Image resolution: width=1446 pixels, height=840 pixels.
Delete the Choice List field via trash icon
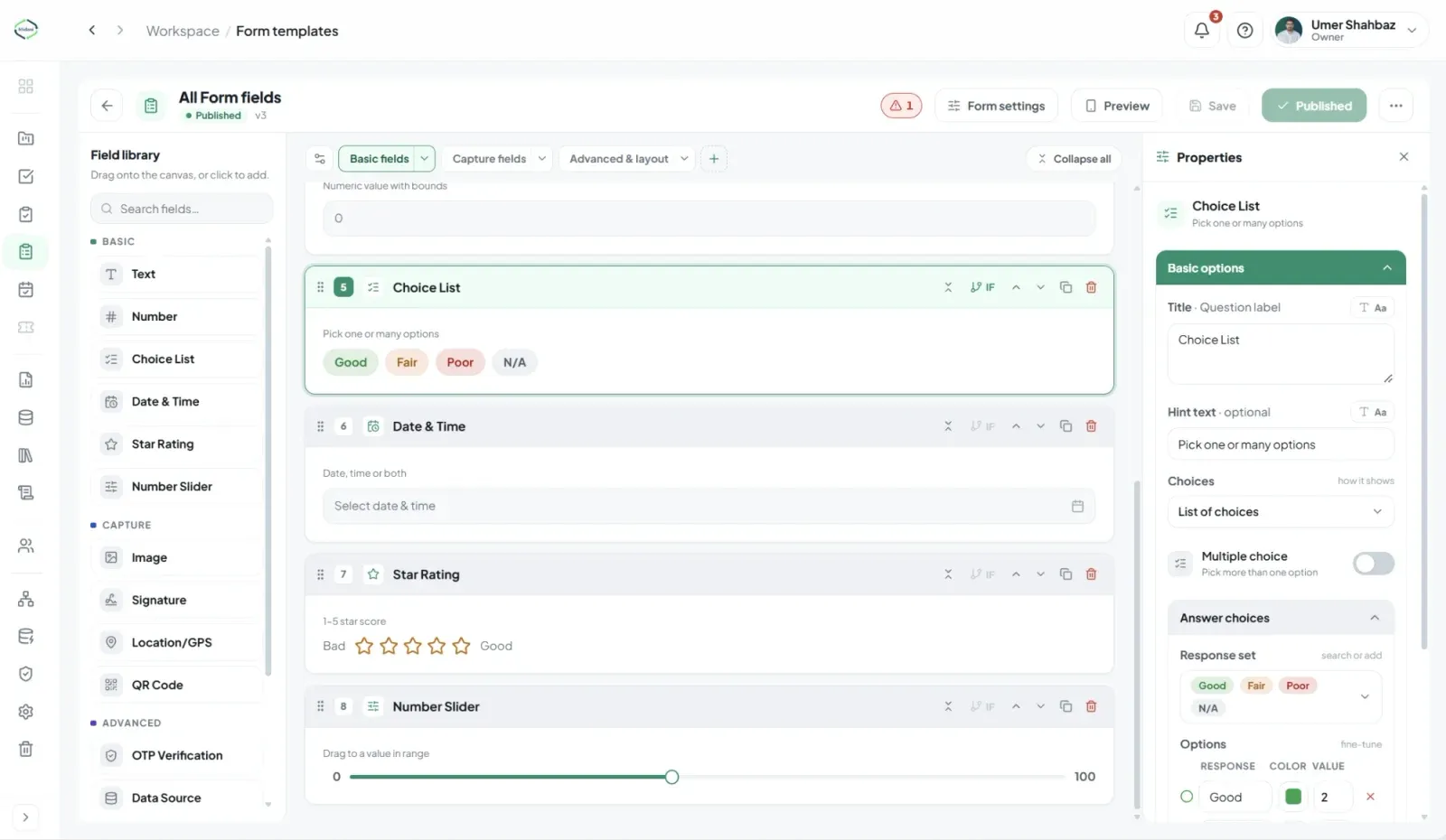pyautogui.click(x=1091, y=287)
